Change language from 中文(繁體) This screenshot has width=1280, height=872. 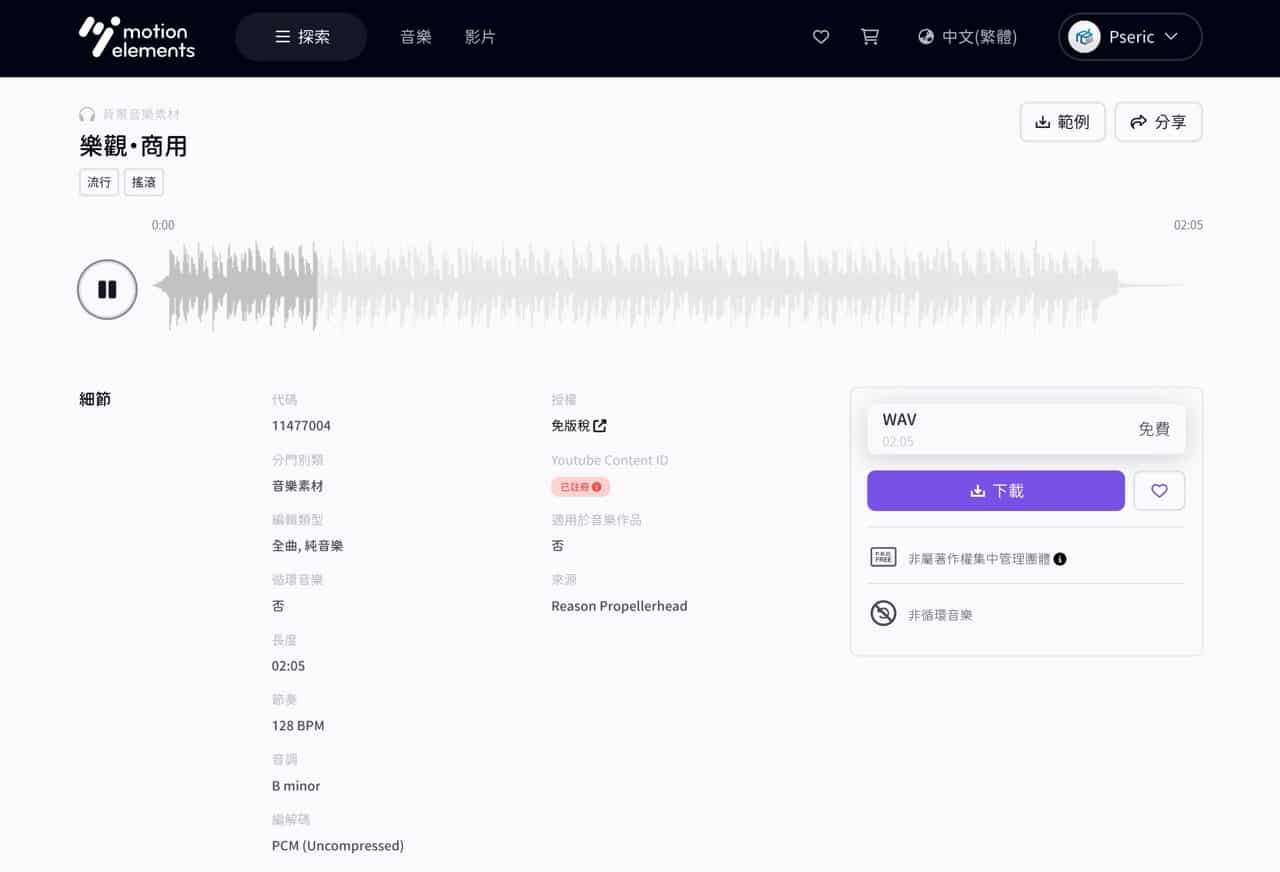click(967, 37)
